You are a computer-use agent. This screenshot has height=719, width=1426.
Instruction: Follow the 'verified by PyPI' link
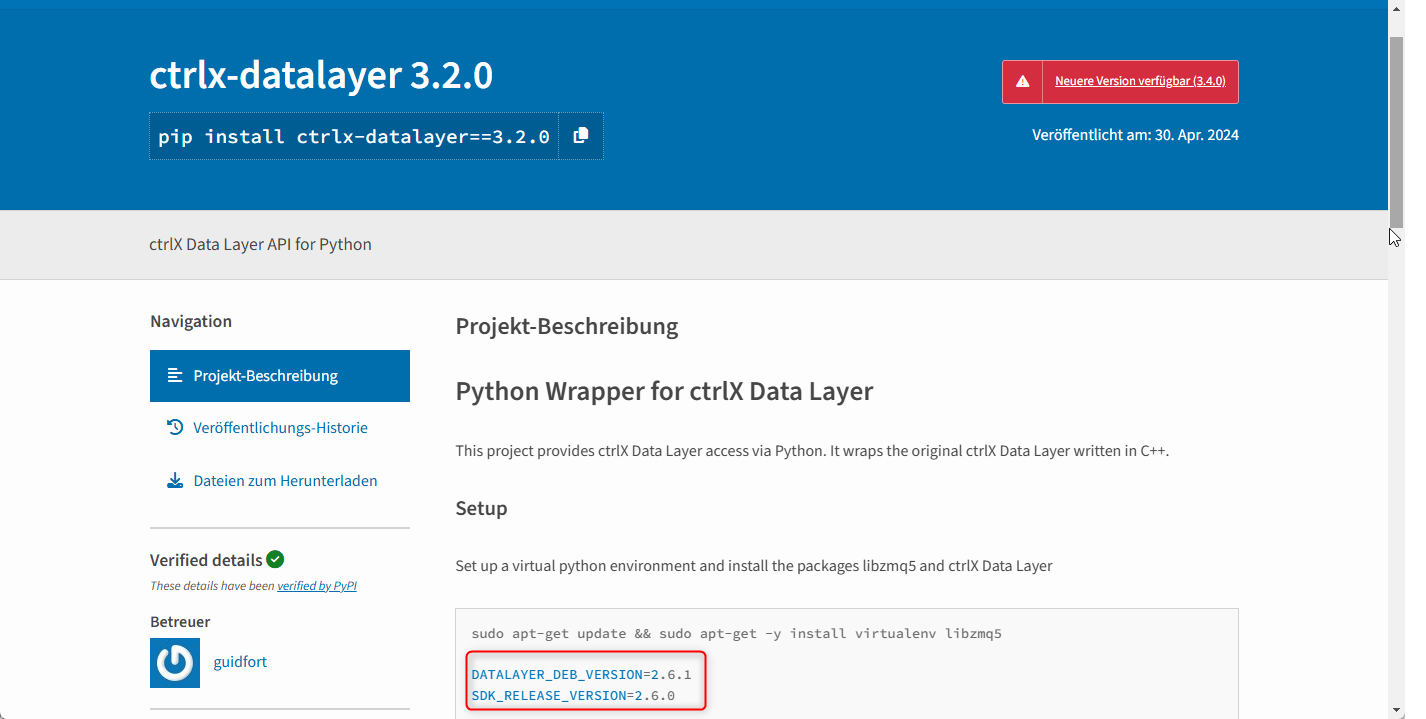click(316, 586)
